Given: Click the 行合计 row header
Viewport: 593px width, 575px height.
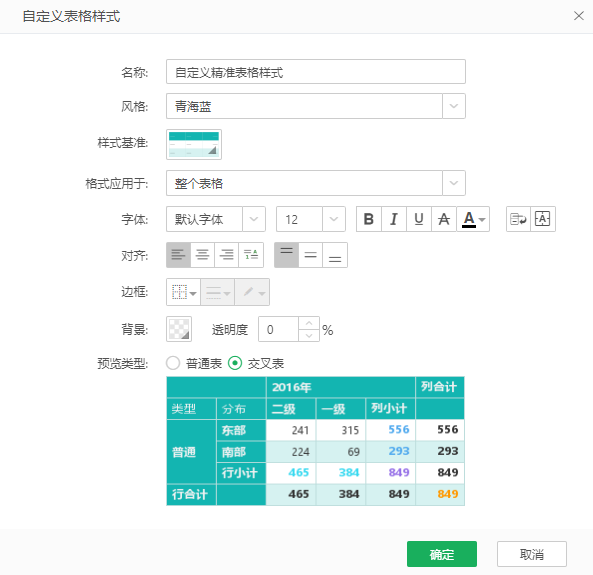Looking at the screenshot, I should (191, 494).
